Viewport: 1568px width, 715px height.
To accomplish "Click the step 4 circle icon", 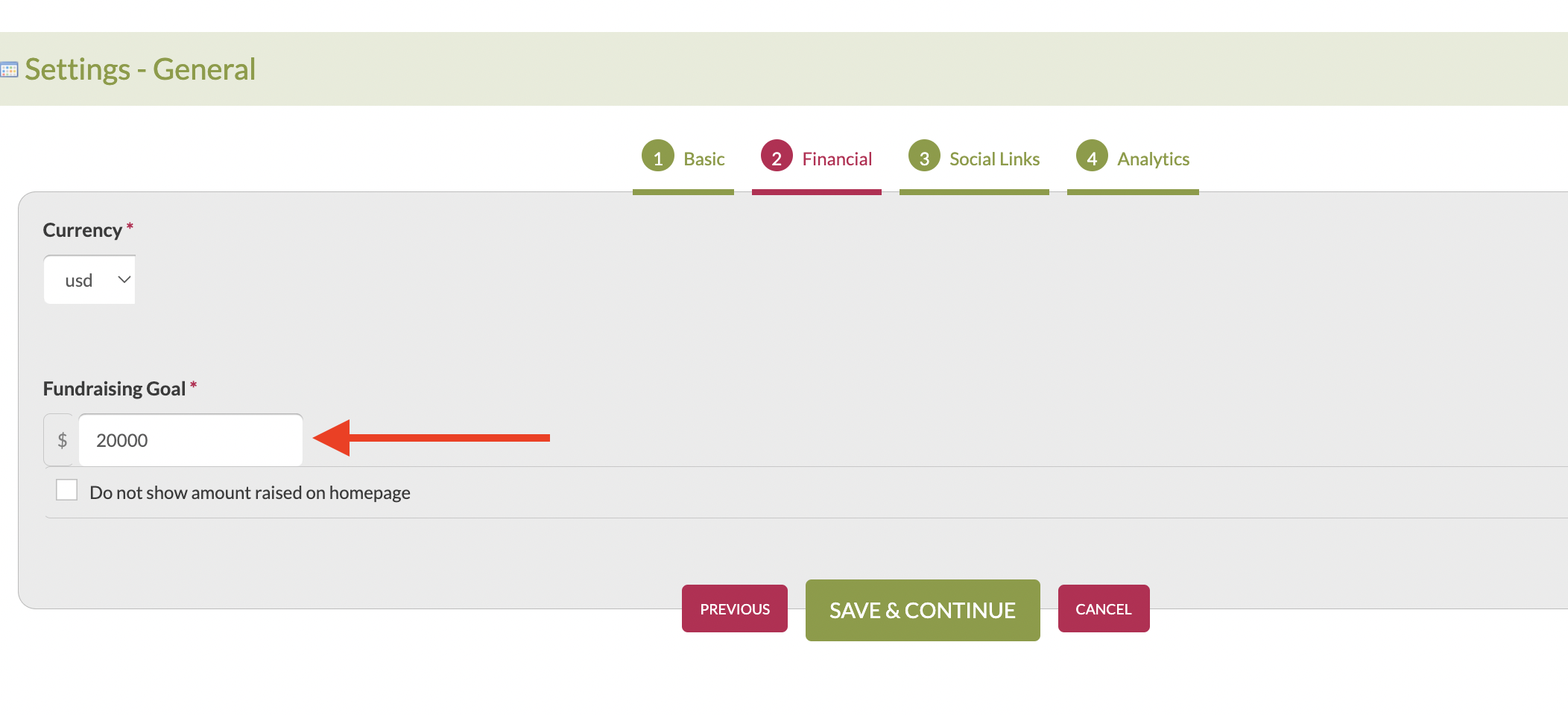I will tap(1091, 156).
